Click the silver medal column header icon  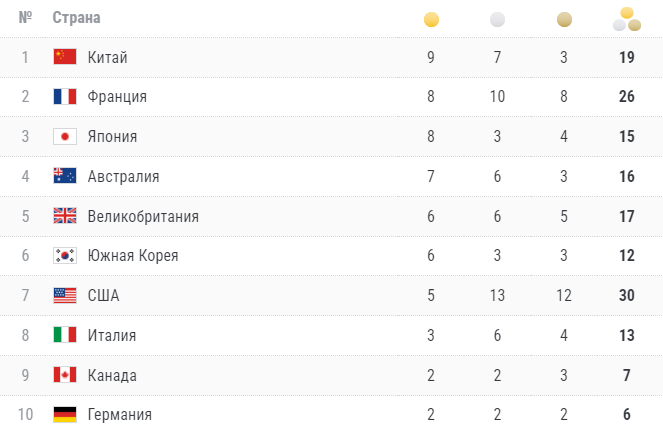coord(497,19)
